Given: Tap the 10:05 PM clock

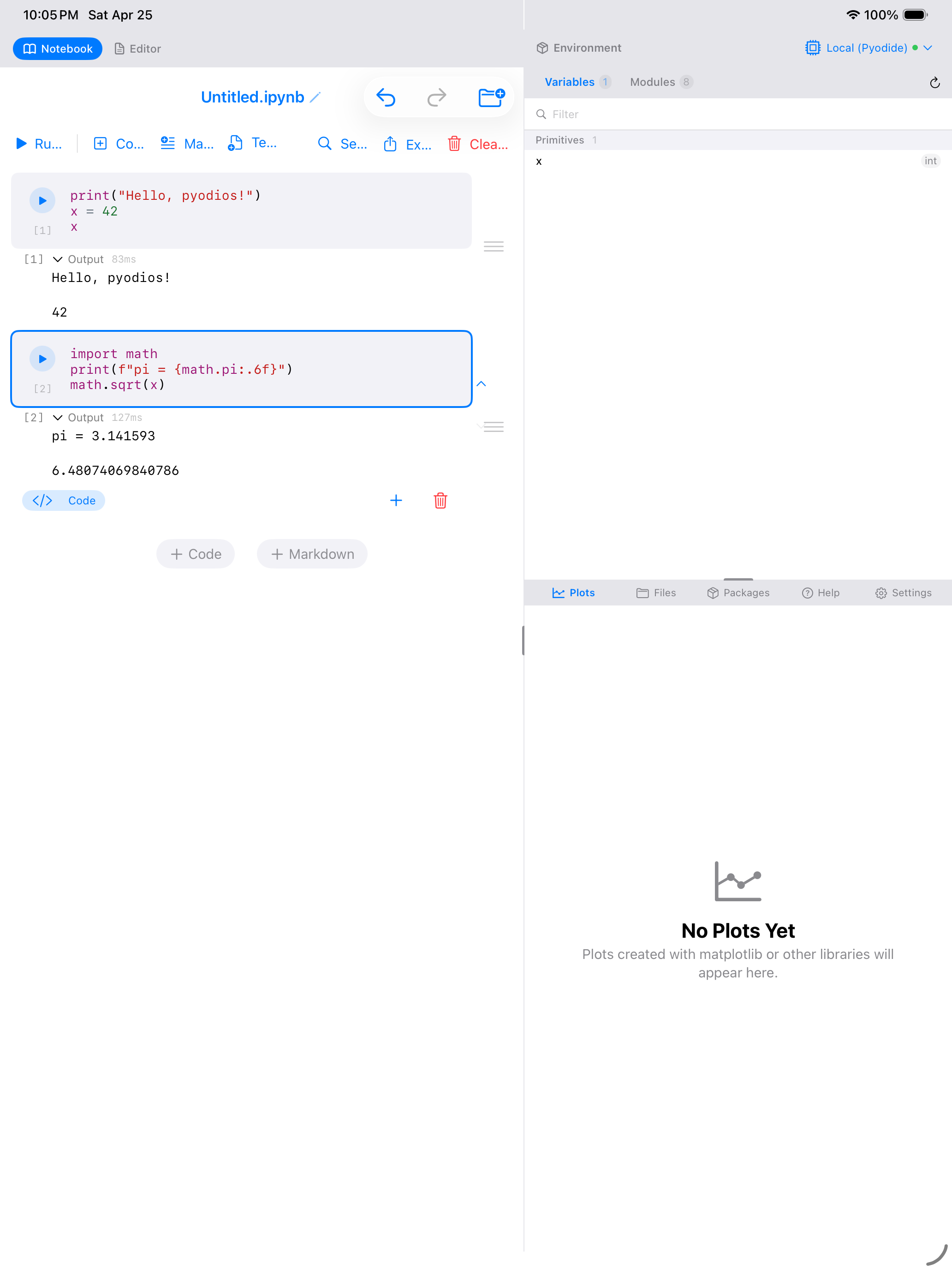Looking at the screenshot, I should [50, 15].
